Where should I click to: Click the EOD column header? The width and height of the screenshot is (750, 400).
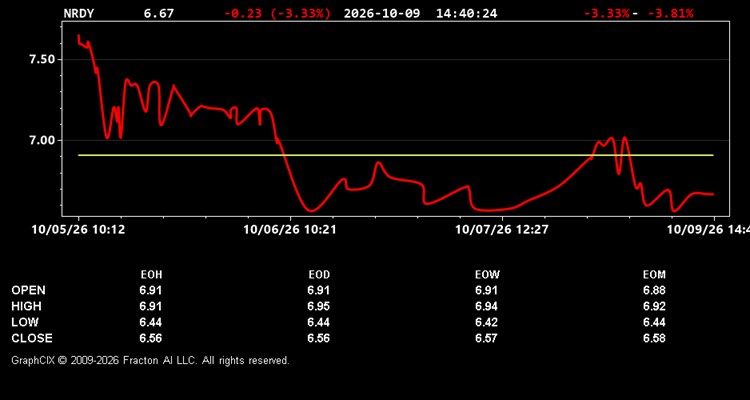pyautogui.click(x=319, y=275)
